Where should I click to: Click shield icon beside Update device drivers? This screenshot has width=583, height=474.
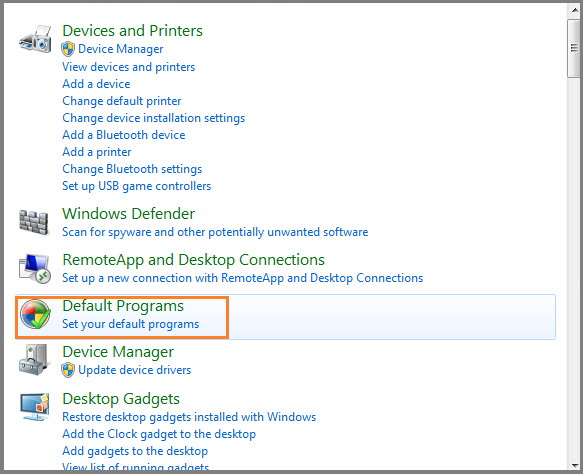click(68, 370)
